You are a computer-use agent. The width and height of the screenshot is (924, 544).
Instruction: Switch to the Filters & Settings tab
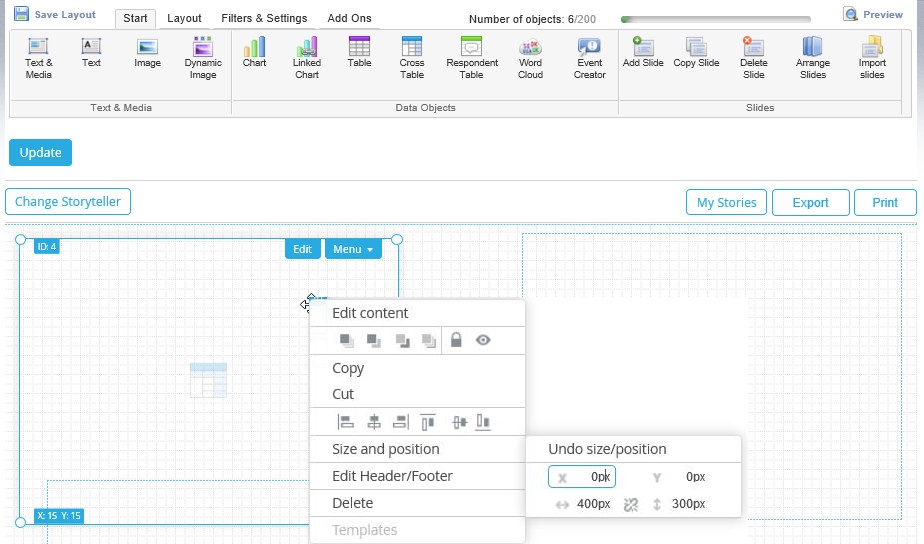[x=264, y=18]
